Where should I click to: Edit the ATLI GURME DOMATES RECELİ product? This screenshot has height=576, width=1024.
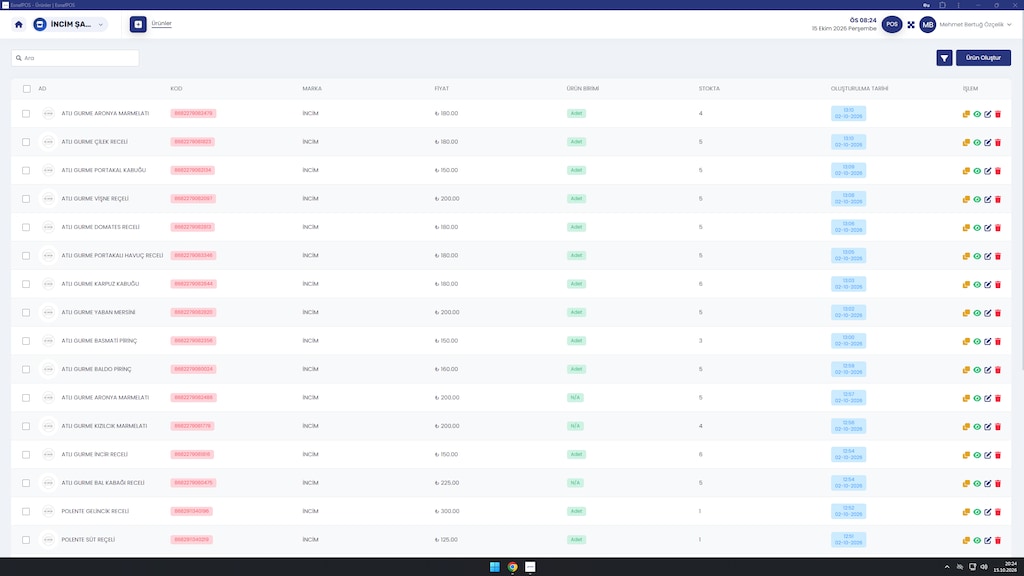(987, 228)
